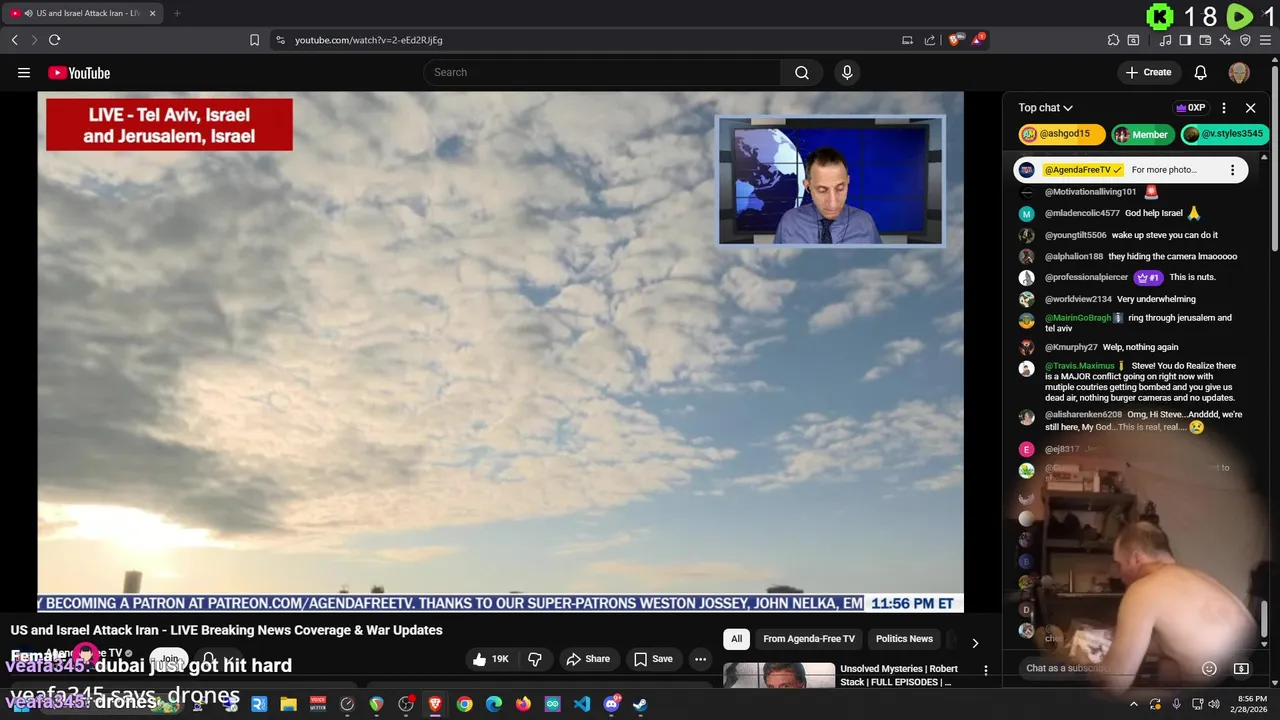This screenshot has width=1280, height=720.
Task: Reload the page in the browser
Action: point(54,40)
